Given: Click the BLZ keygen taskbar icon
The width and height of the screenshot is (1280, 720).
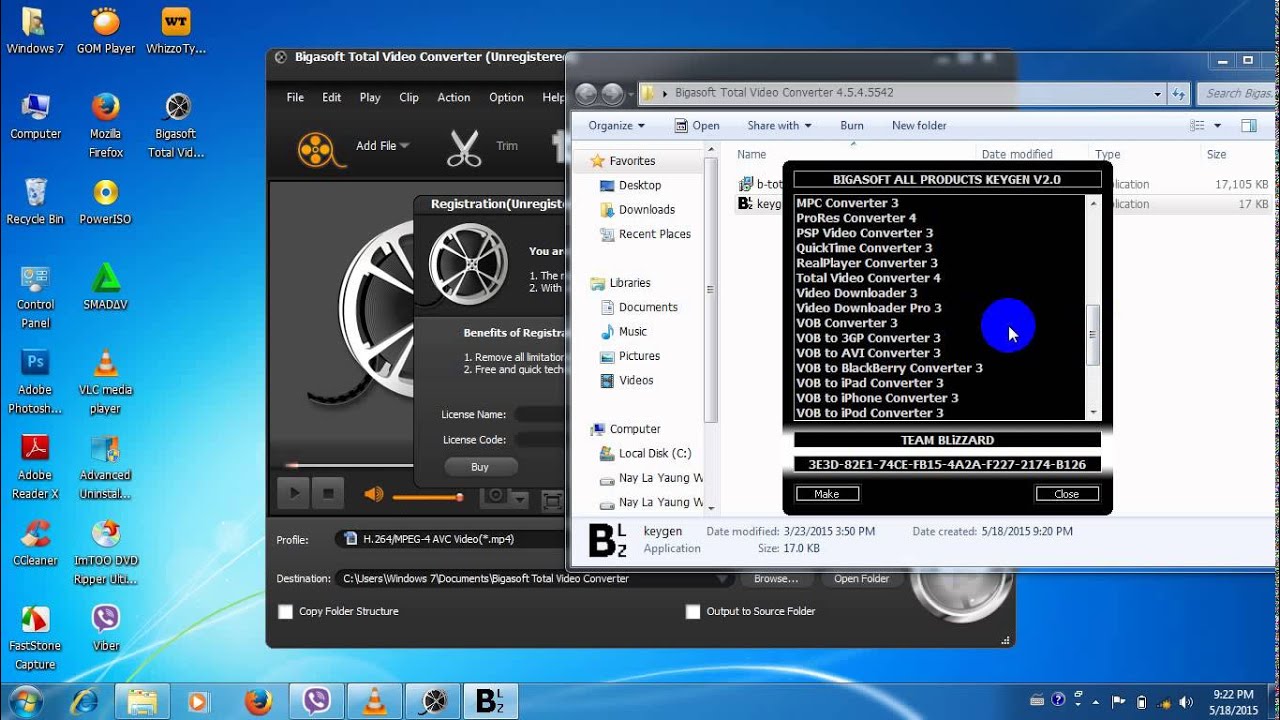Looking at the screenshot, I should pyautogui.click(x=490, y=701).
